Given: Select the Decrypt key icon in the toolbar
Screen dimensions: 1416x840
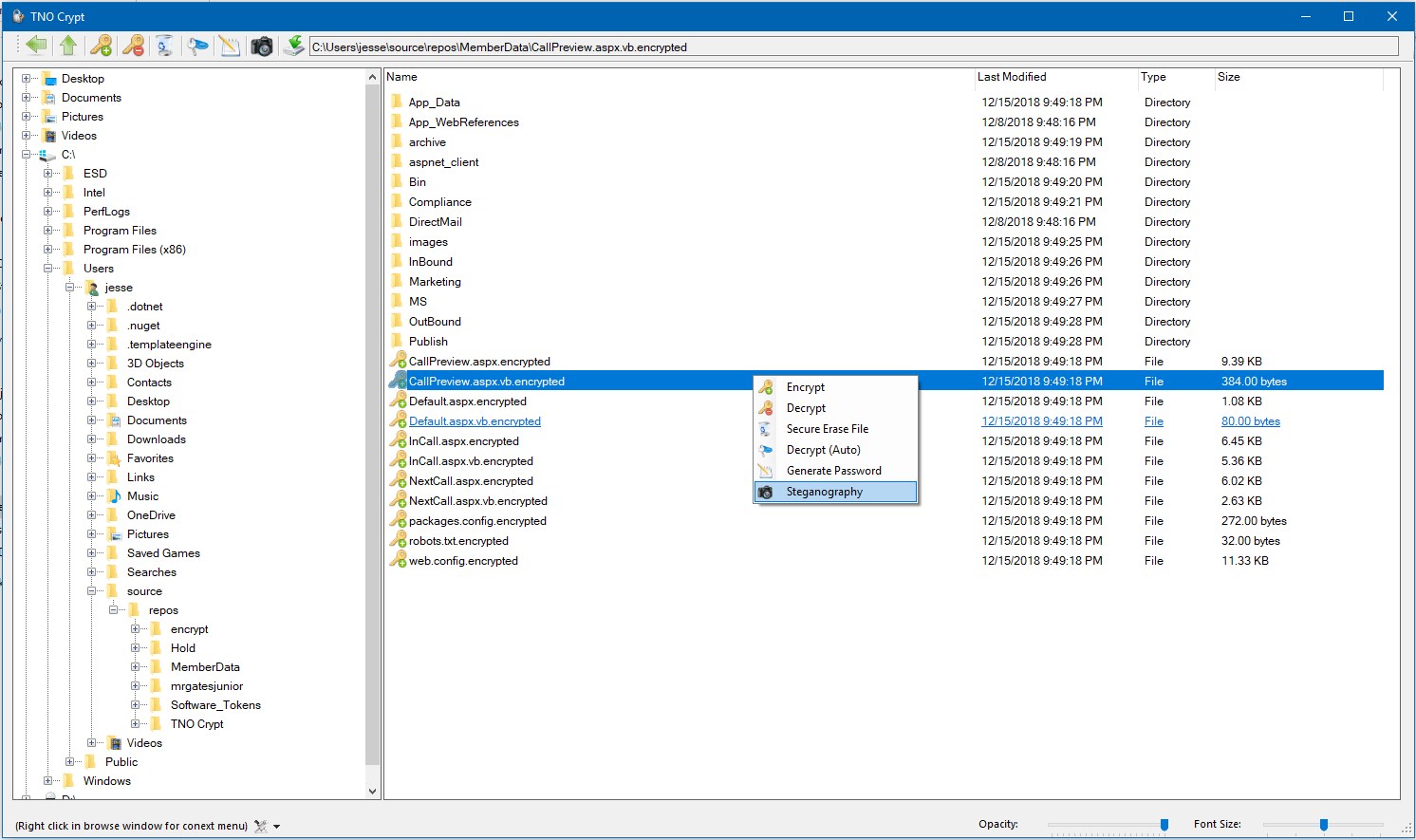Looking at the screenshot, I should pos(133,45).
